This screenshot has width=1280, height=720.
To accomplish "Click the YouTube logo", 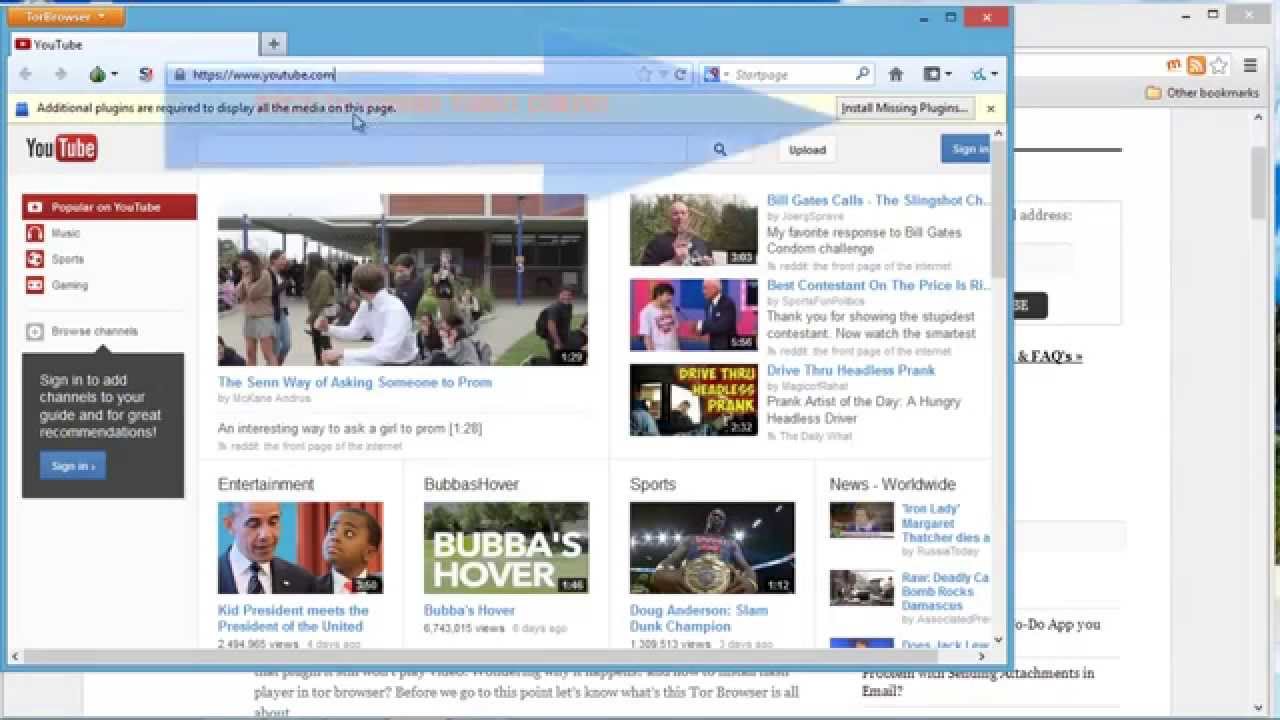I will tap(61, 149).
